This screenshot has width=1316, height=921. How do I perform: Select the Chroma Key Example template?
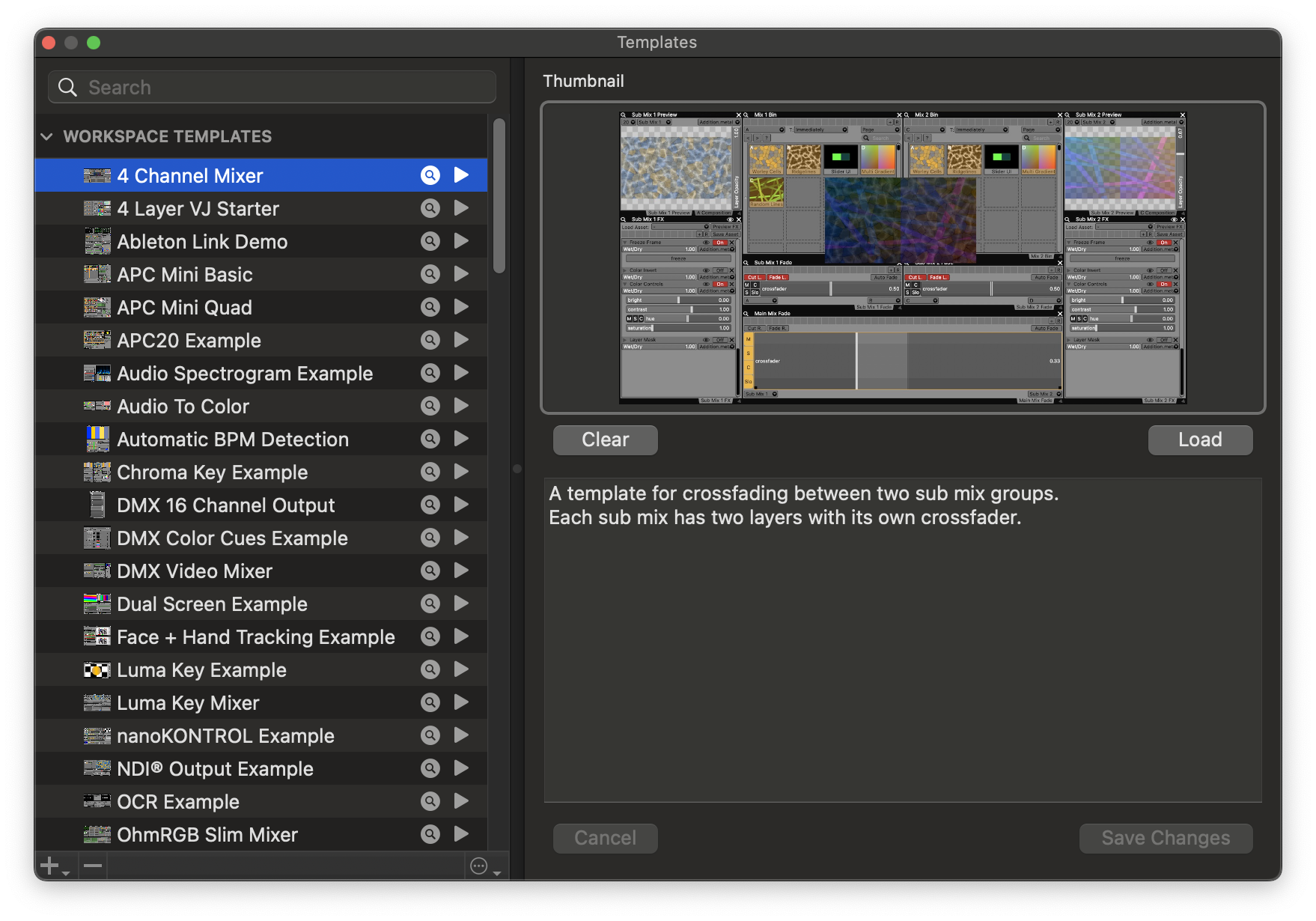[x=261, y=472]
